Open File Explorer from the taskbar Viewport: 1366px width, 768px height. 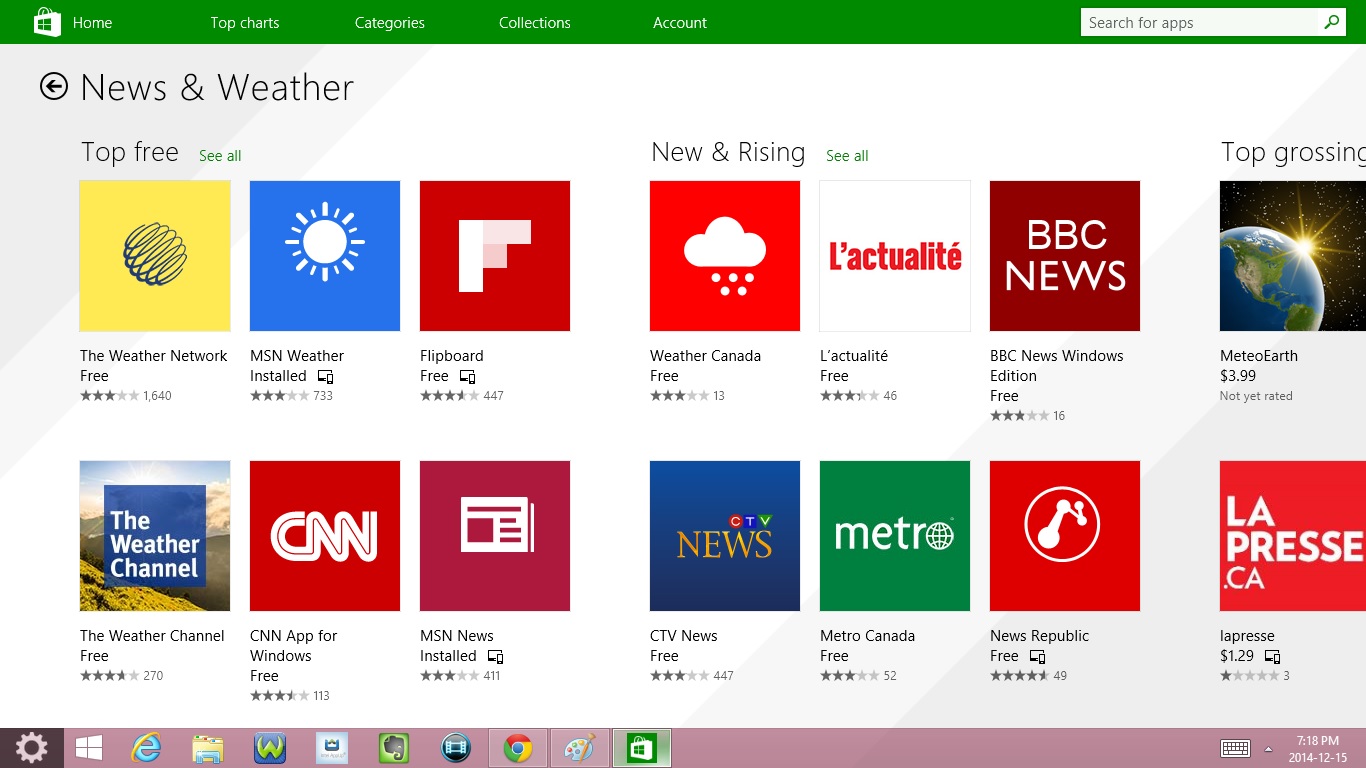pos(208,748)
